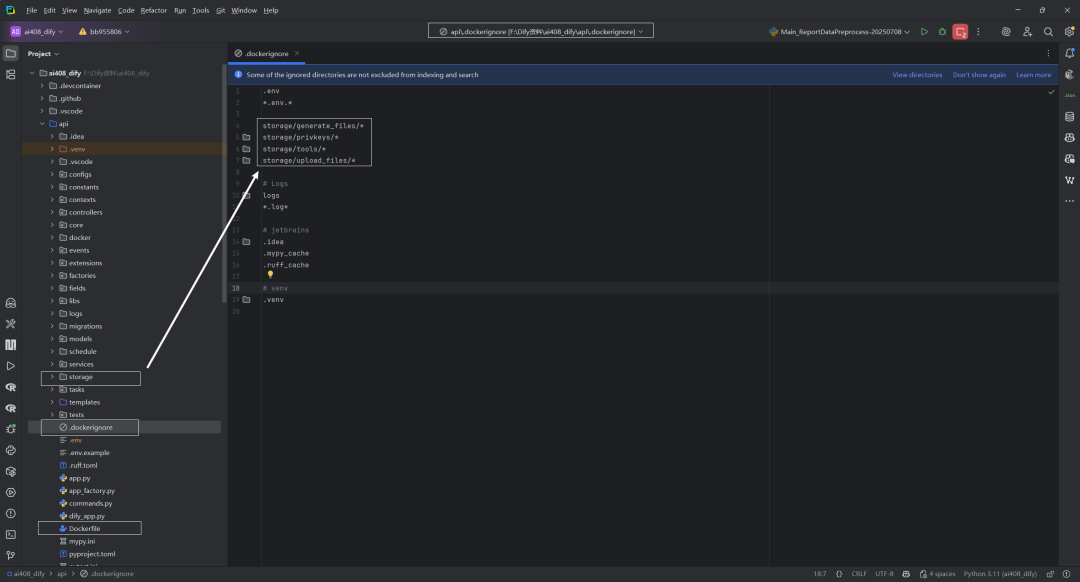The width and height of the screenshot is (1080, 582).
Task: Expand the migrations folder
Action: pos(52,326)
